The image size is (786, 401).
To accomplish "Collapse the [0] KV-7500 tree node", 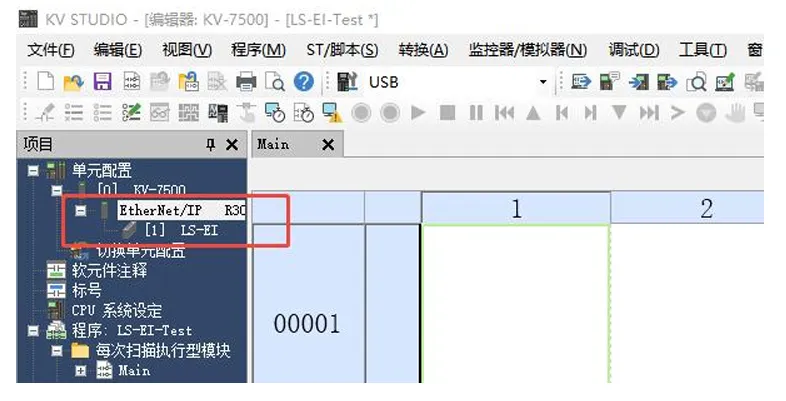I will point(57,190).
